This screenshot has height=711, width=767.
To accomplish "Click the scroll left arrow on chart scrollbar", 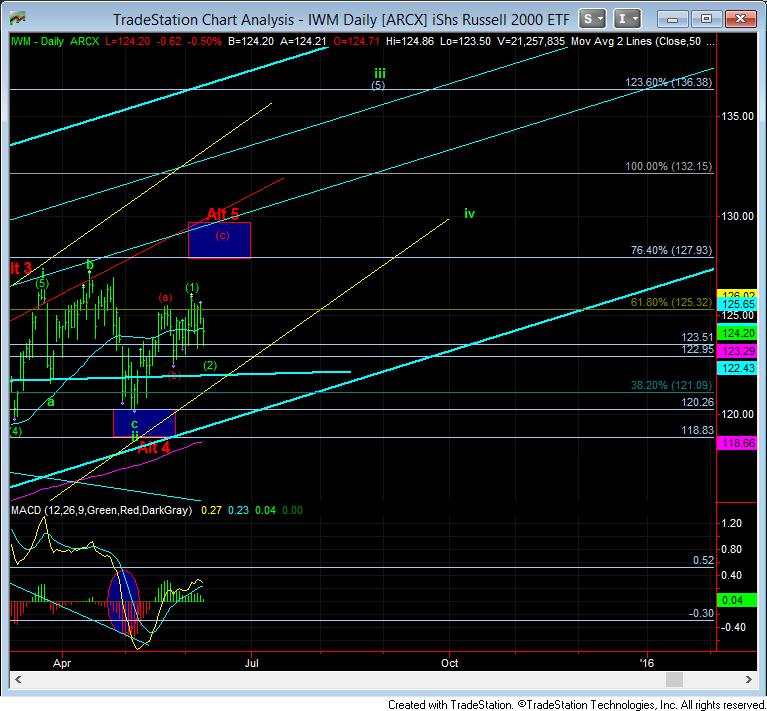I will [x=18, y=679].
